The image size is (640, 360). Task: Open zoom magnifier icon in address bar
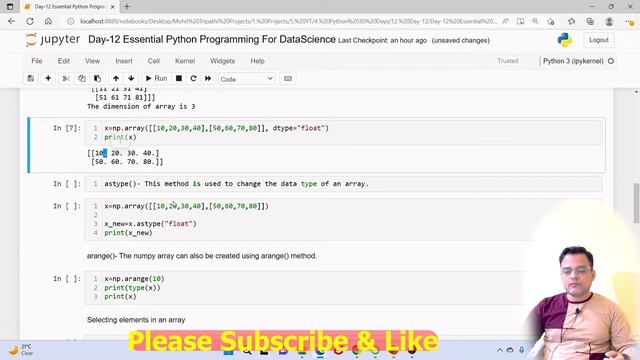coord(535,21)
